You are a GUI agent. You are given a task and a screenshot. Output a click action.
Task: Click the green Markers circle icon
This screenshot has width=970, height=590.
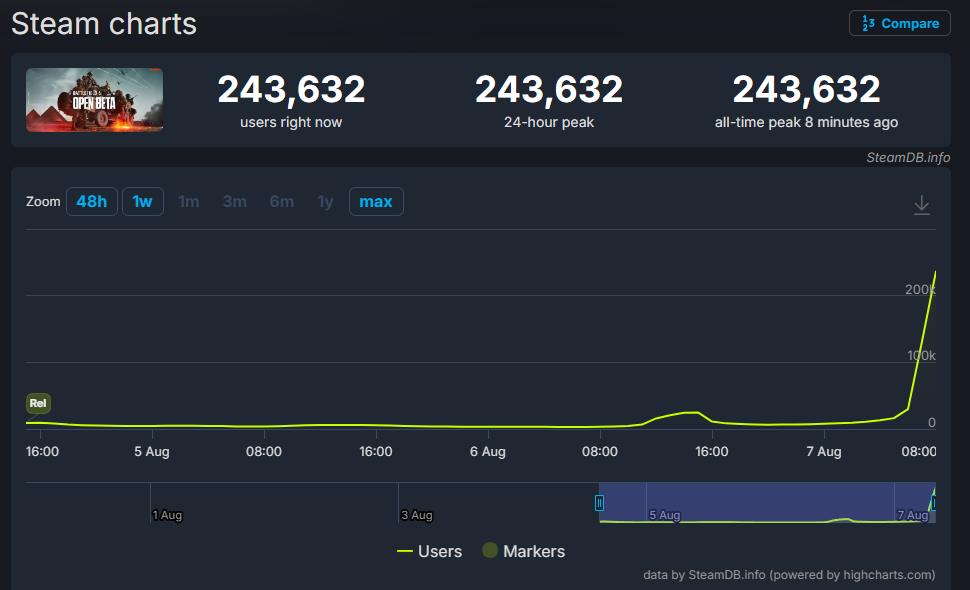(x=490, y=551)
